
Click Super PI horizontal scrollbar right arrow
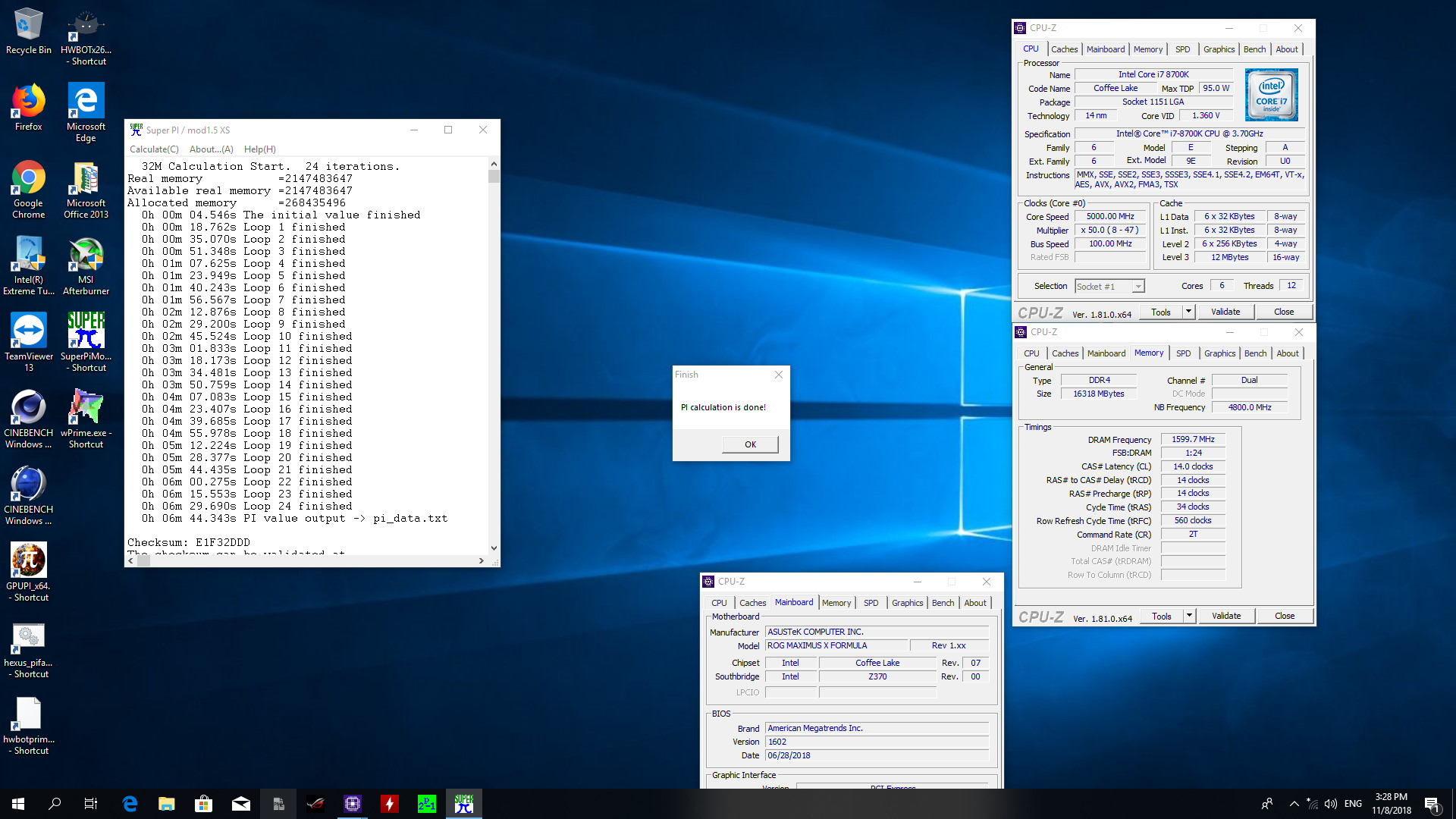[x=481, y=561]
